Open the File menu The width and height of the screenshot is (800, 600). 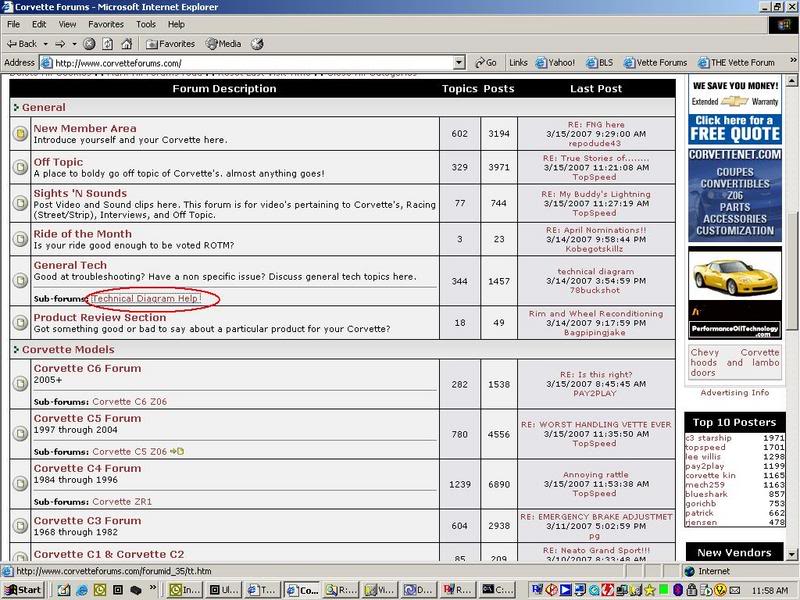tap(14, 24)
